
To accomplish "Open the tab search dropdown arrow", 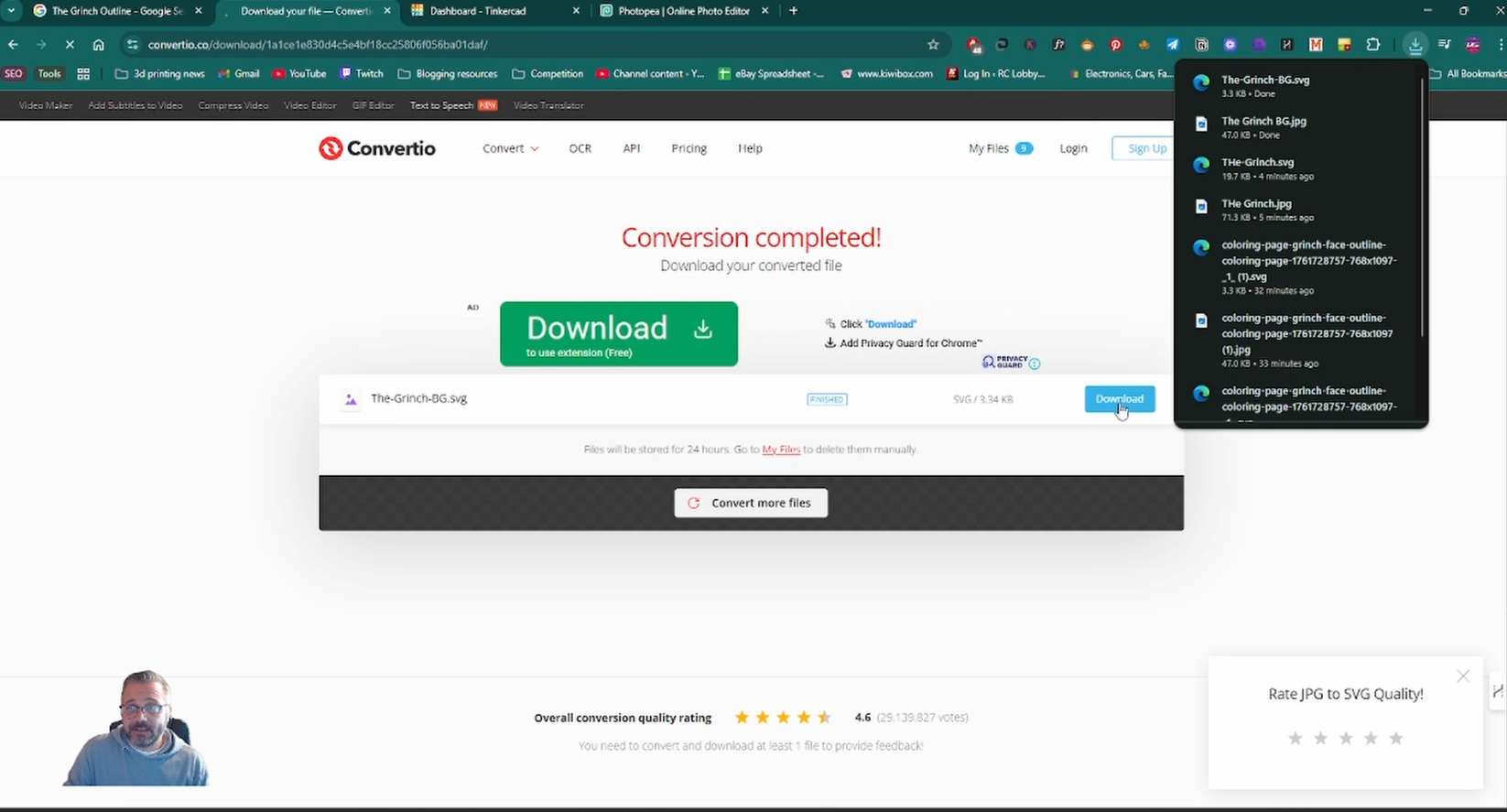I will tap(11, 11).
